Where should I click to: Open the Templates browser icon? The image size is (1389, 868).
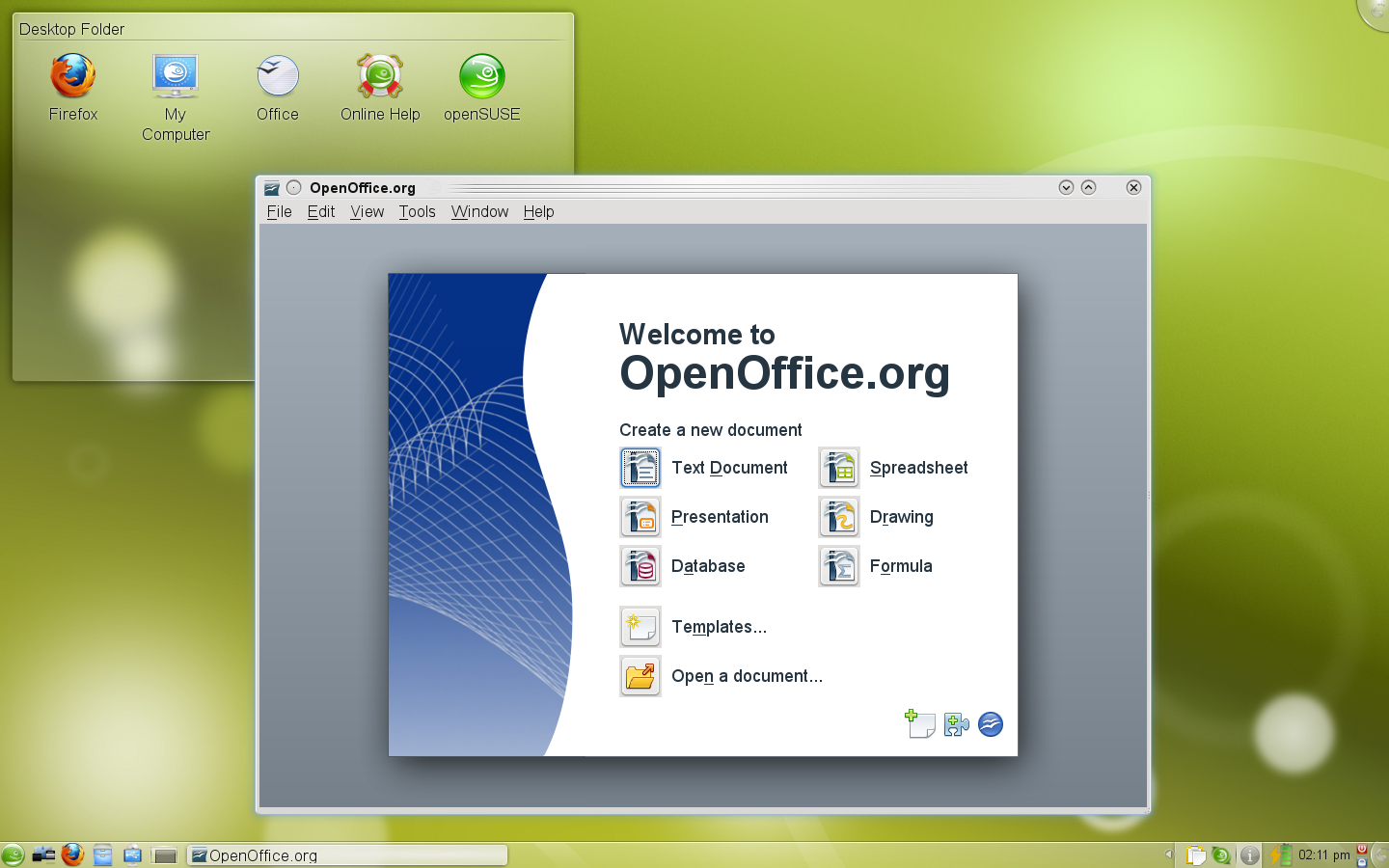point(640,627)
